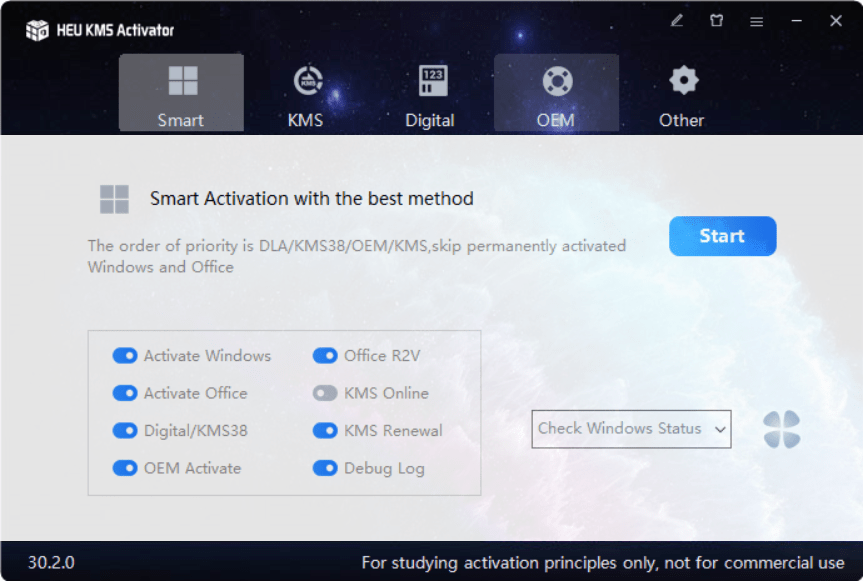Select the OEM tab
This screenshot has height=581, width=863.
pyautogui.click(x=555, y=95)
